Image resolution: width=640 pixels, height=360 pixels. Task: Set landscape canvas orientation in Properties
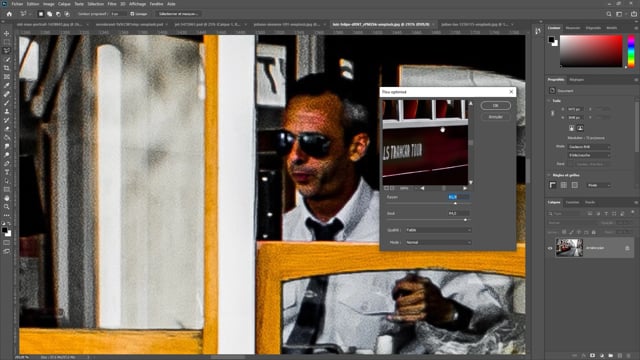580,128
